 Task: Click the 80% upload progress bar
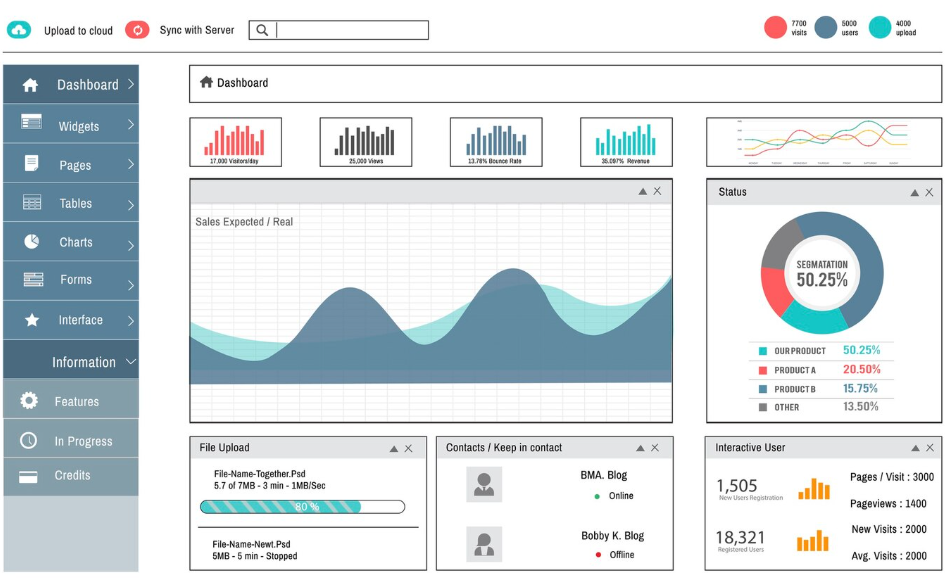coord(302,507)
